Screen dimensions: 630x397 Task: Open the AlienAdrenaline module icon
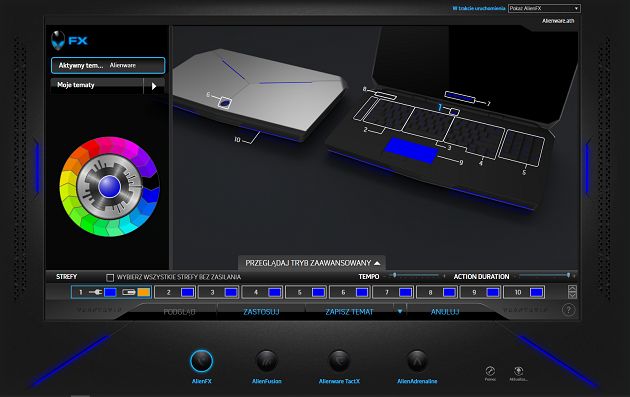tap(417, 361)
